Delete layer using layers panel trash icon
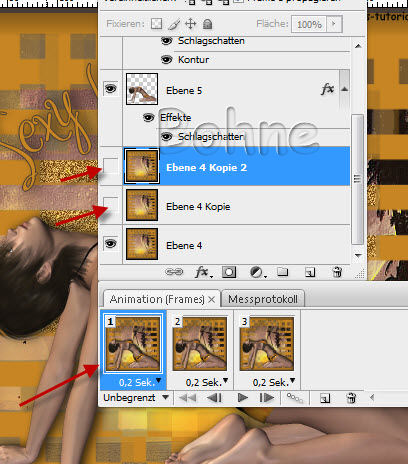Viewport: 408px width, 464px height. pyautogui.click(x=337, y=272)
